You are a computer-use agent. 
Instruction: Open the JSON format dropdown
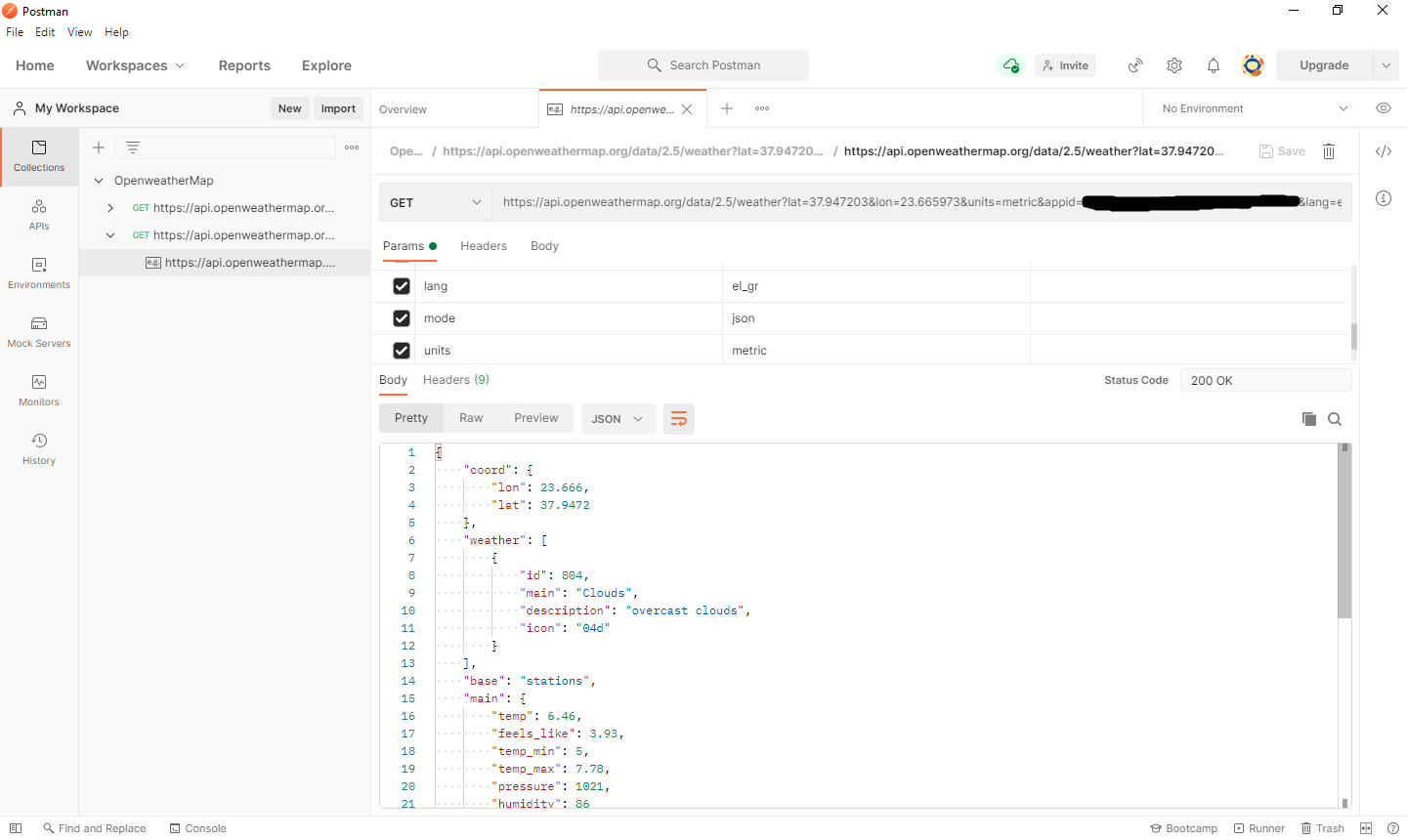(618, 419)
